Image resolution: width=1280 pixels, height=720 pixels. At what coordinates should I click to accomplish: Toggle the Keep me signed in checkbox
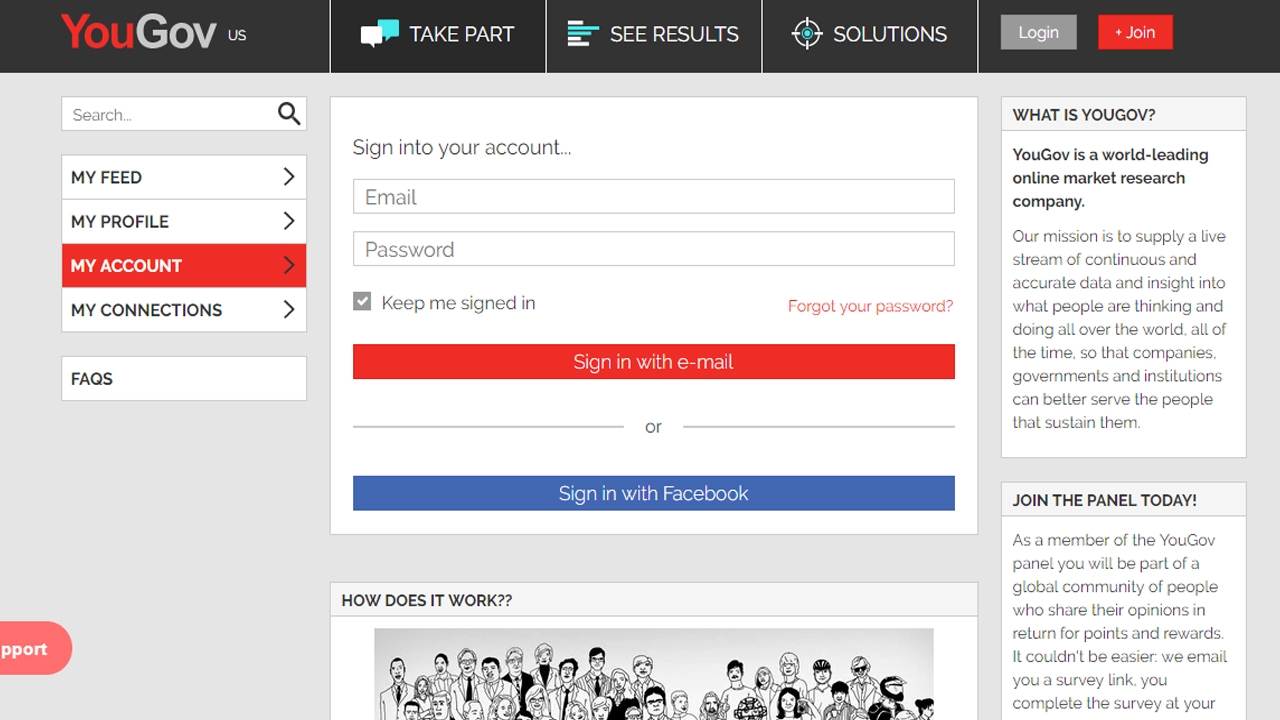(362, 301)
